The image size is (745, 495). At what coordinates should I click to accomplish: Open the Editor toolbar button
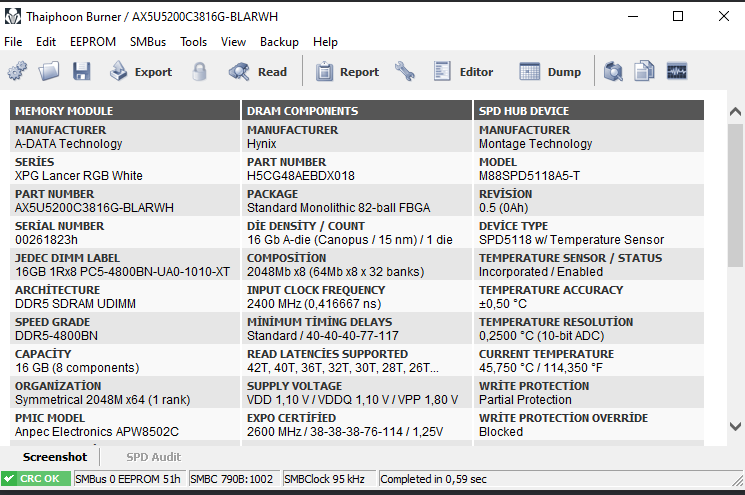pyautogui.click(x=463, y=72)
